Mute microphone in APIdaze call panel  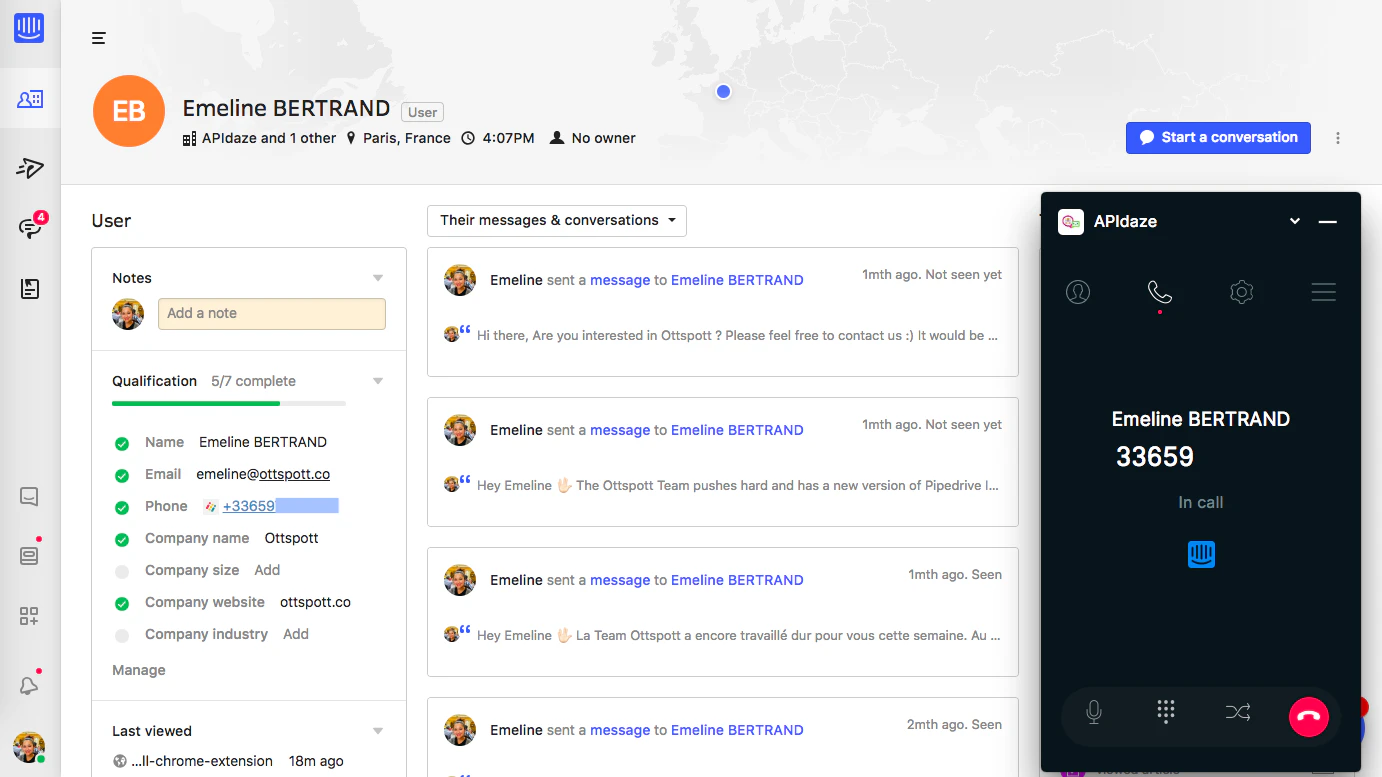pos(1094,712)
